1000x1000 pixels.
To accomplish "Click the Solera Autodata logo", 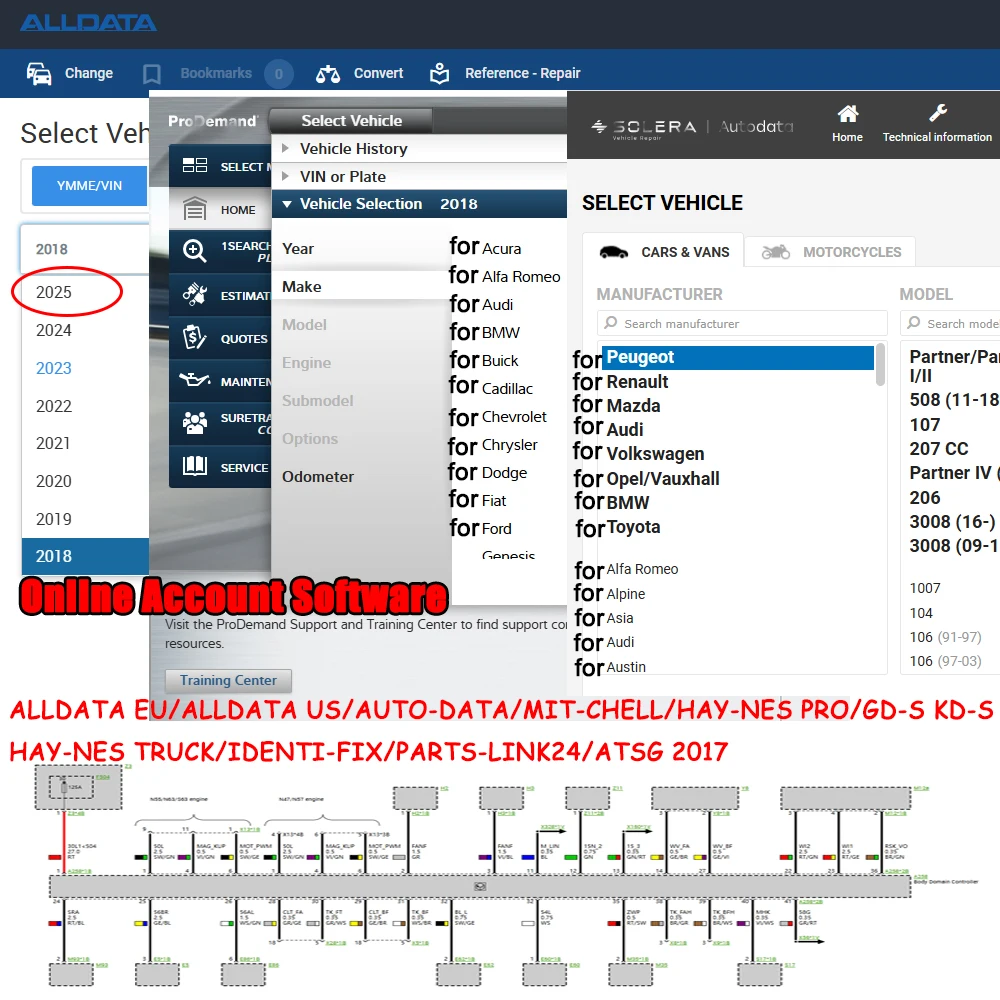I will [x=692, y=128].
